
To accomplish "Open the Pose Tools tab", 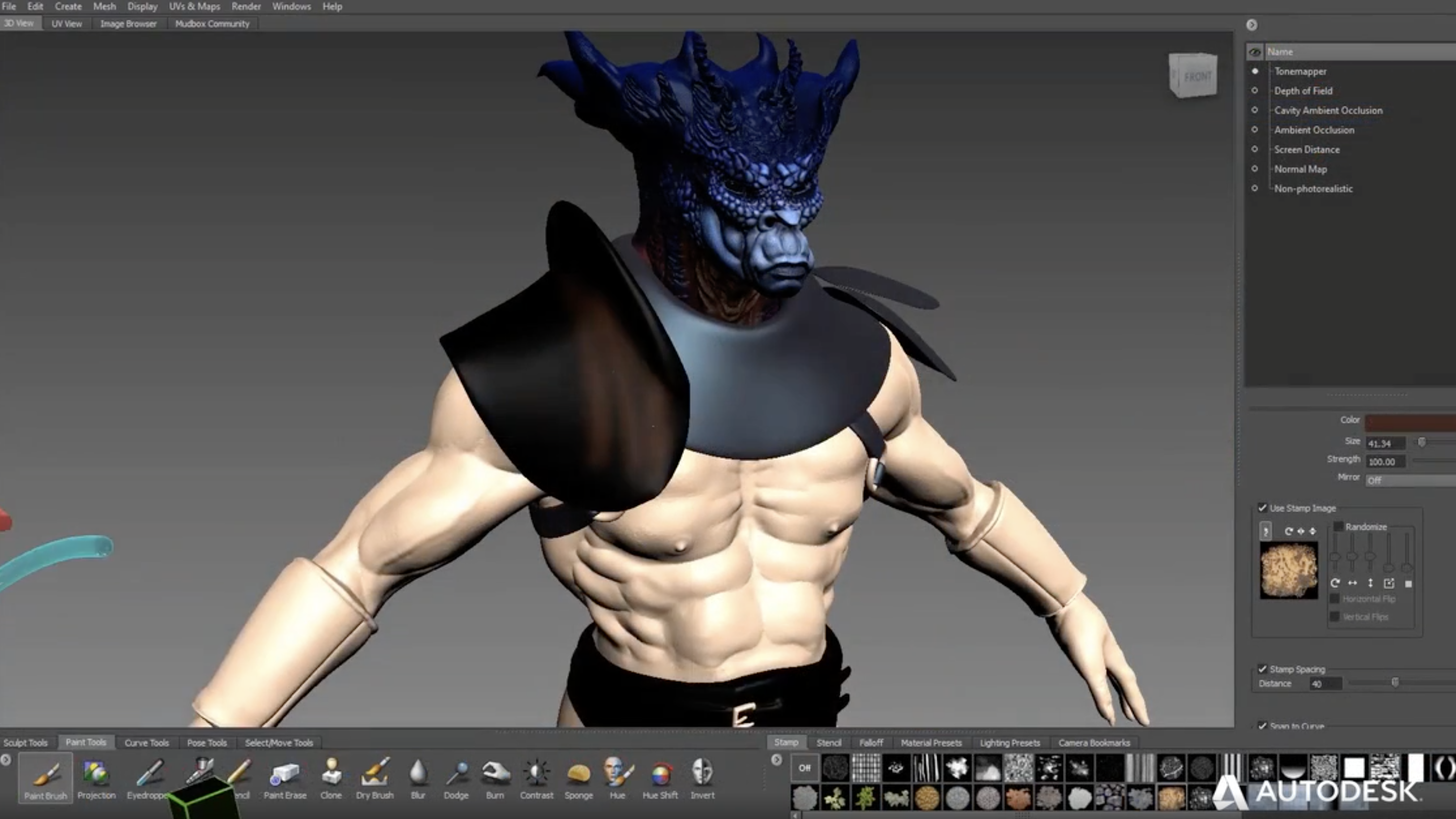I will [x=207, y=743].
